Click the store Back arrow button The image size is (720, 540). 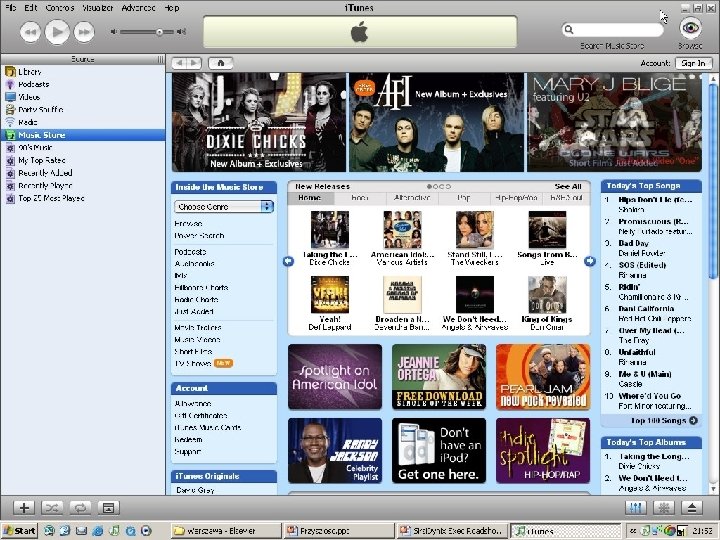point(180,63)
